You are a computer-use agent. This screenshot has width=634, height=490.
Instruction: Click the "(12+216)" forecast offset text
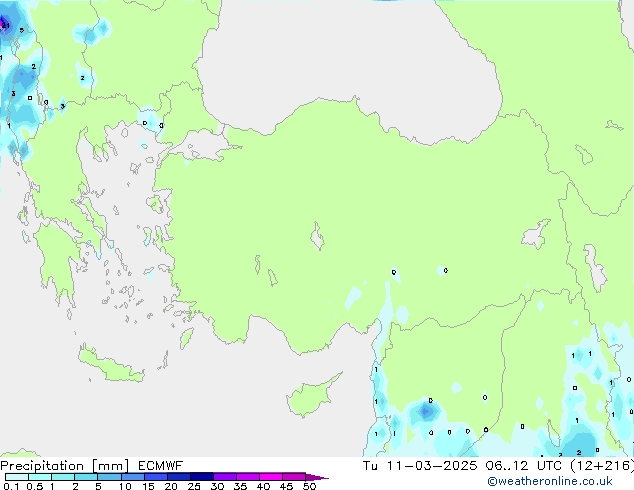tap(602, 466)
